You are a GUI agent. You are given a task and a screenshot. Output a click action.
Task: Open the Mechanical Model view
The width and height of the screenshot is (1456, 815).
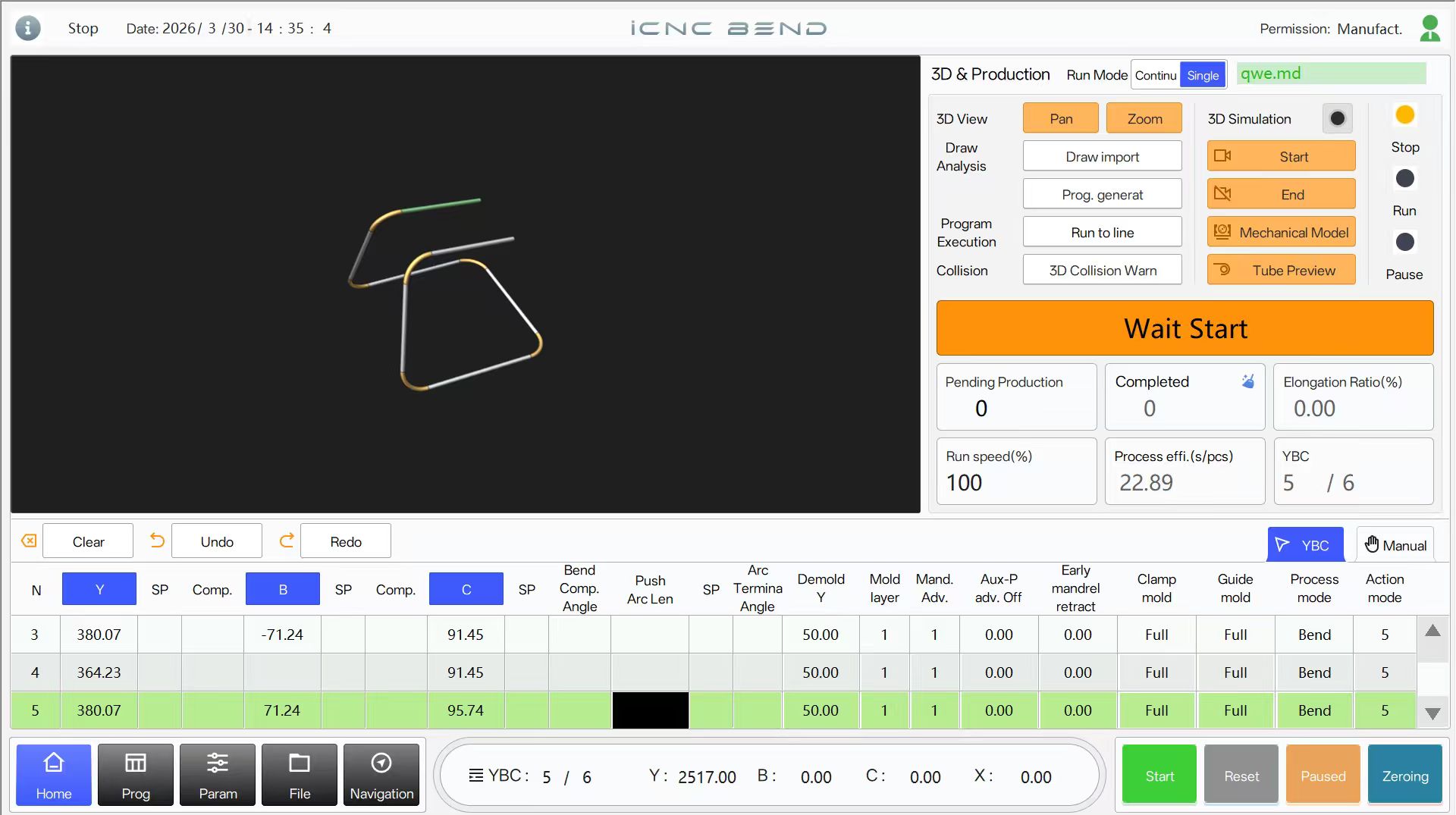pos(1281,232)
